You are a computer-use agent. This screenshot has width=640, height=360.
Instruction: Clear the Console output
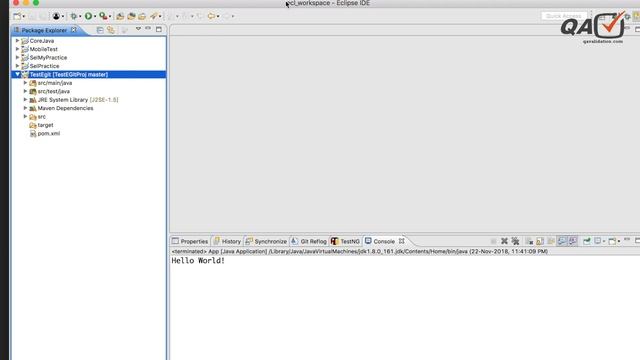pyautogui.click(x=529, y=241)
